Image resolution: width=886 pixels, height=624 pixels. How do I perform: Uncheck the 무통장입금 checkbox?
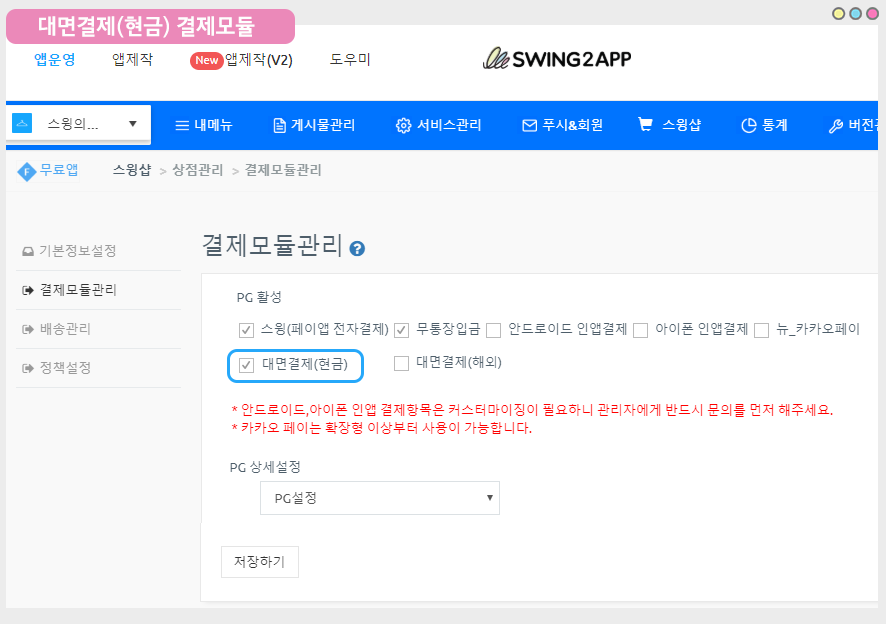(x=402, y=330)
